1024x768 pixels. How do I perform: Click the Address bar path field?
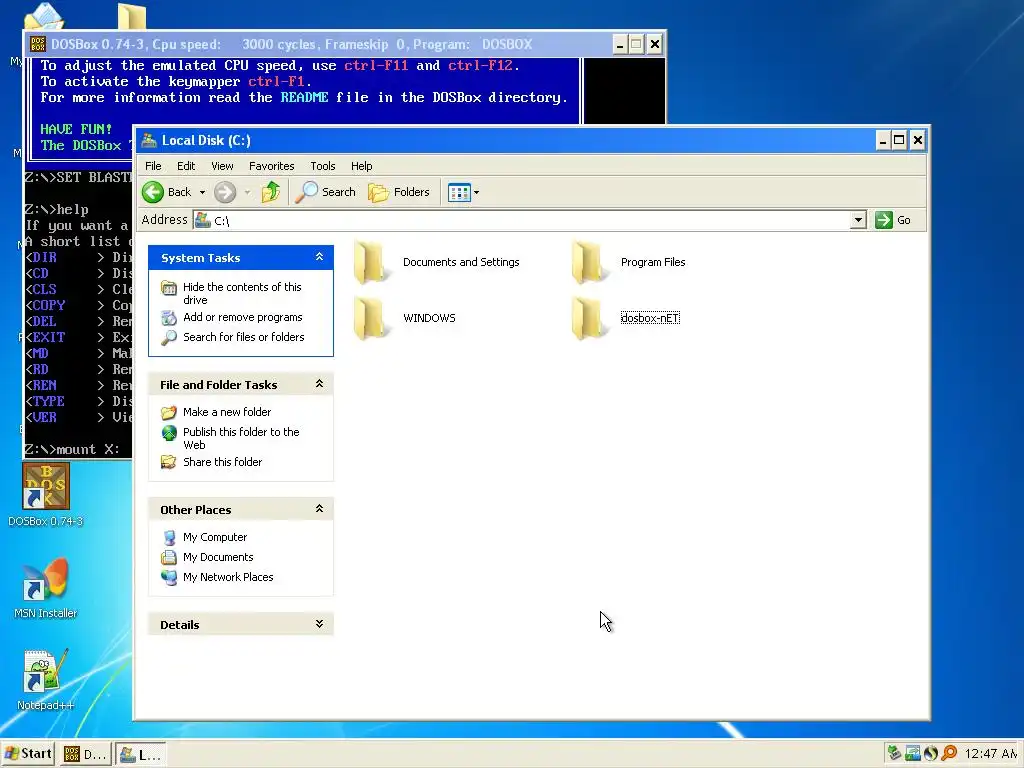pyautogui.click(x=522, y=220)
